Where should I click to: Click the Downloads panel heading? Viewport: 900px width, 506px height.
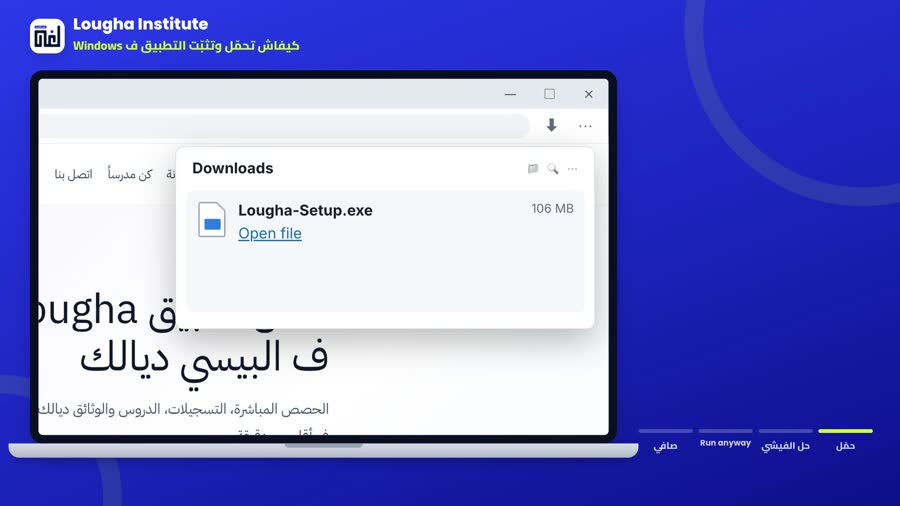pyautogui.click(x=232, y=168)
